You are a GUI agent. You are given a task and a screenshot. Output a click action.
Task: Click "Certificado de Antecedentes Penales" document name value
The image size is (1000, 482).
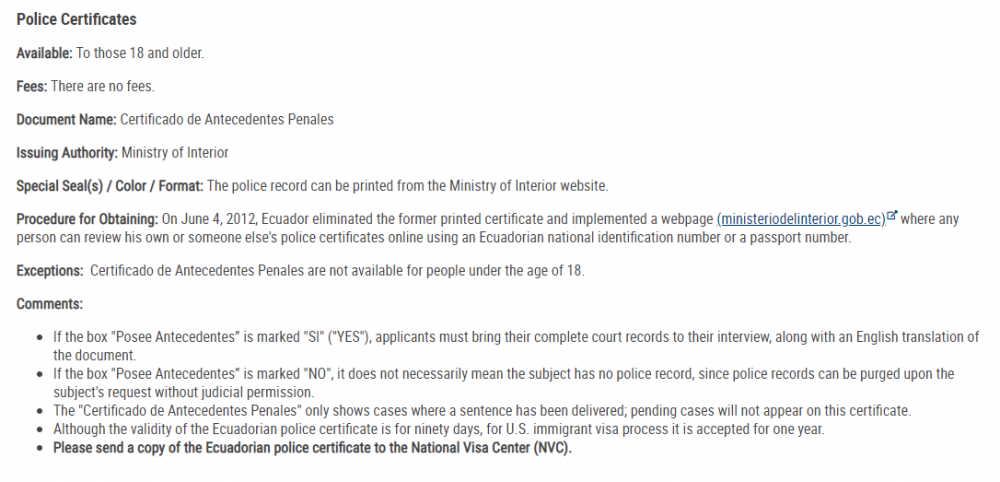[227, 120]
